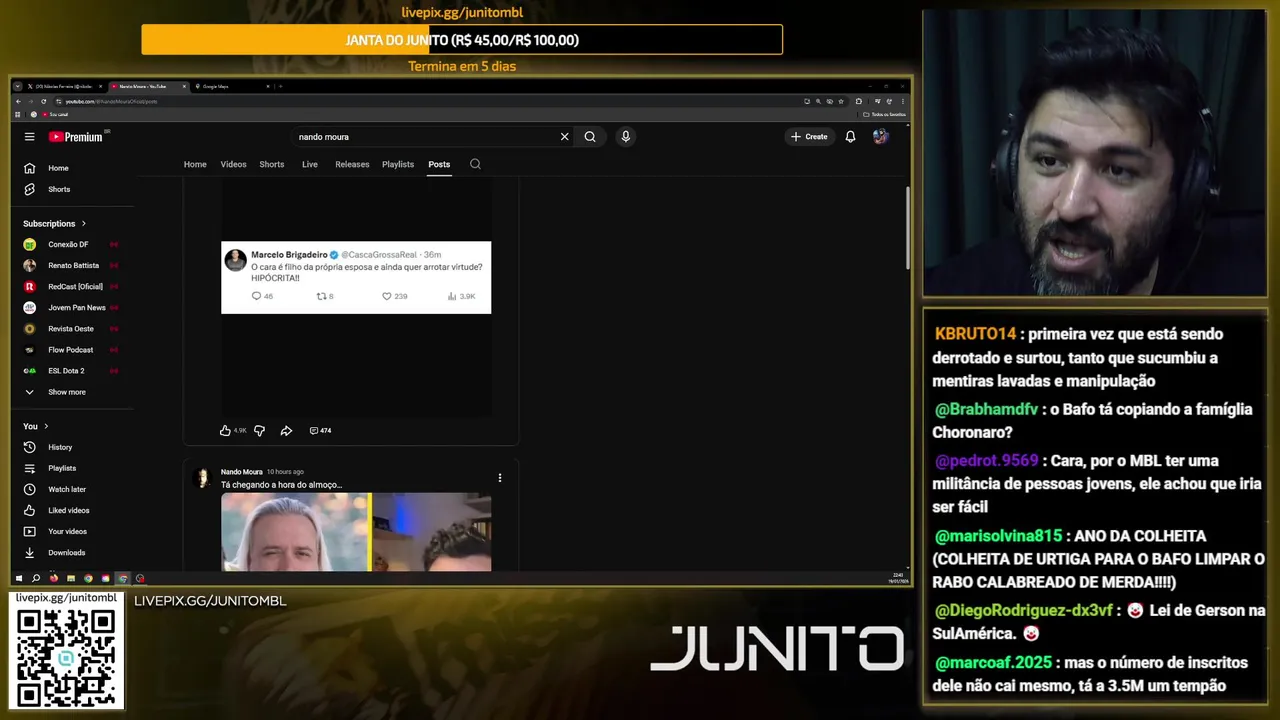The image size is (1280, 720).
Task: Click the browser back arrow
Action: pos(18,101)
